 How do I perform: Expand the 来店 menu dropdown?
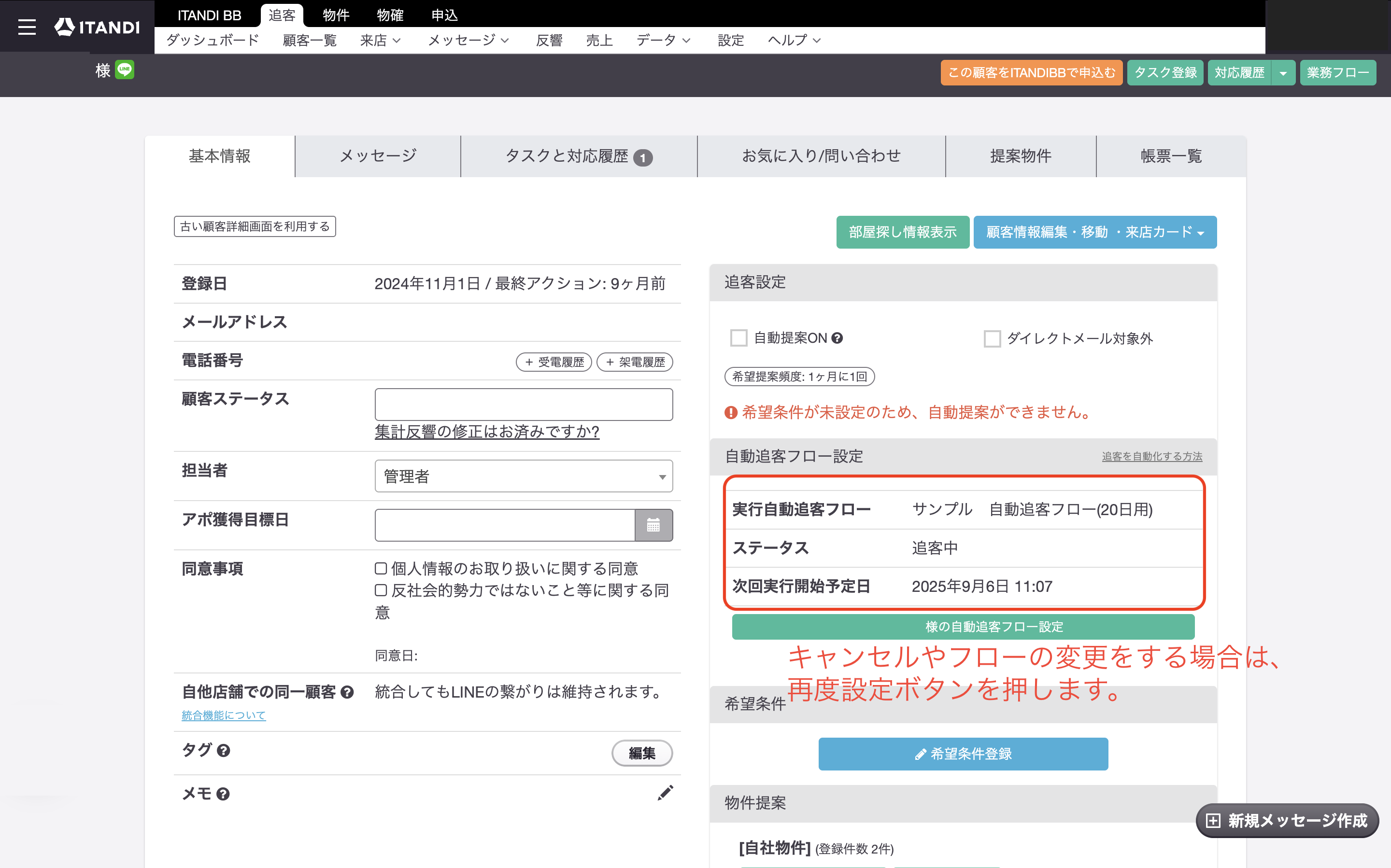coord(381,40)
